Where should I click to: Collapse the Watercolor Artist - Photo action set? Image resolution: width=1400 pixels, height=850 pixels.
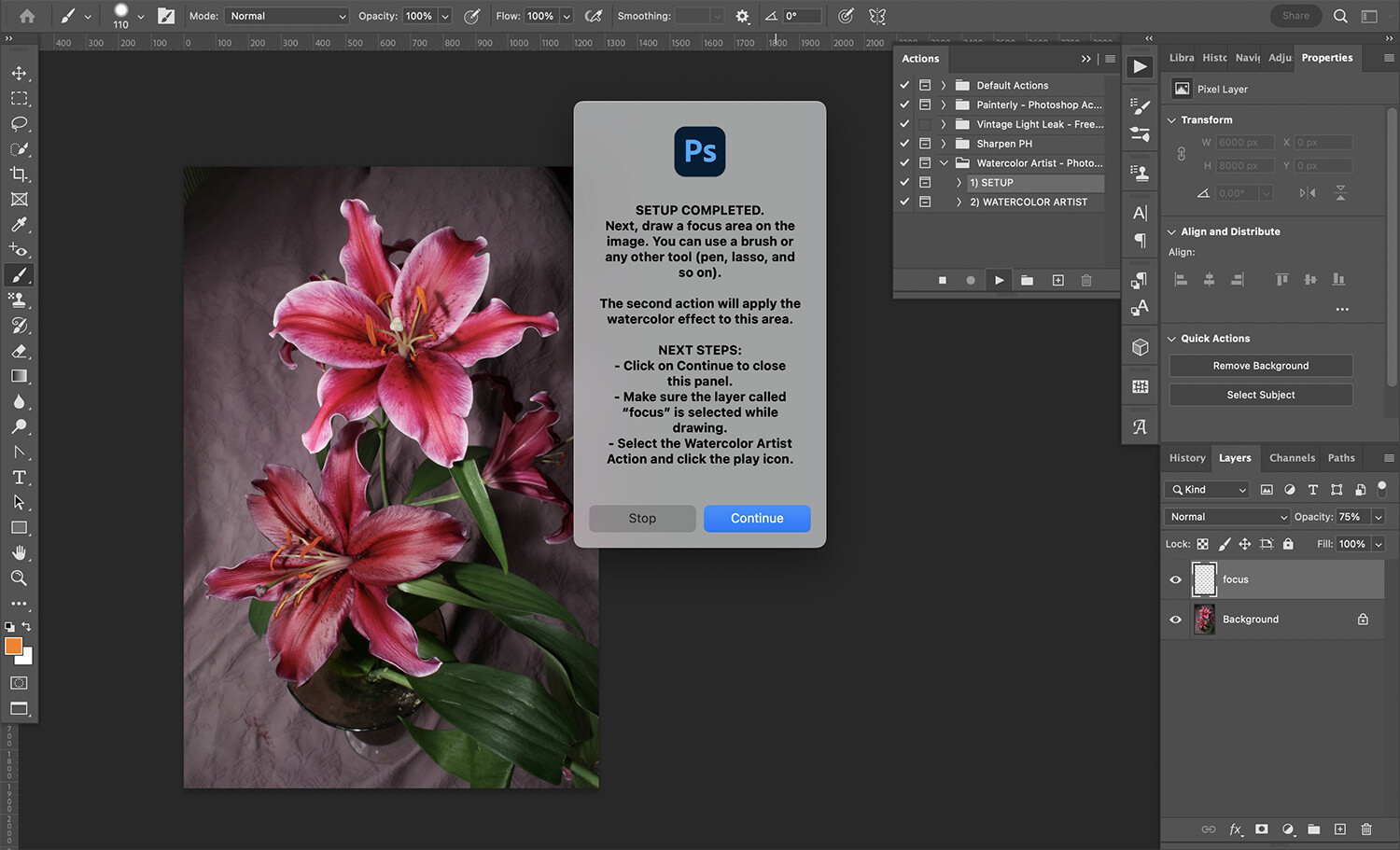pos(944,162)
